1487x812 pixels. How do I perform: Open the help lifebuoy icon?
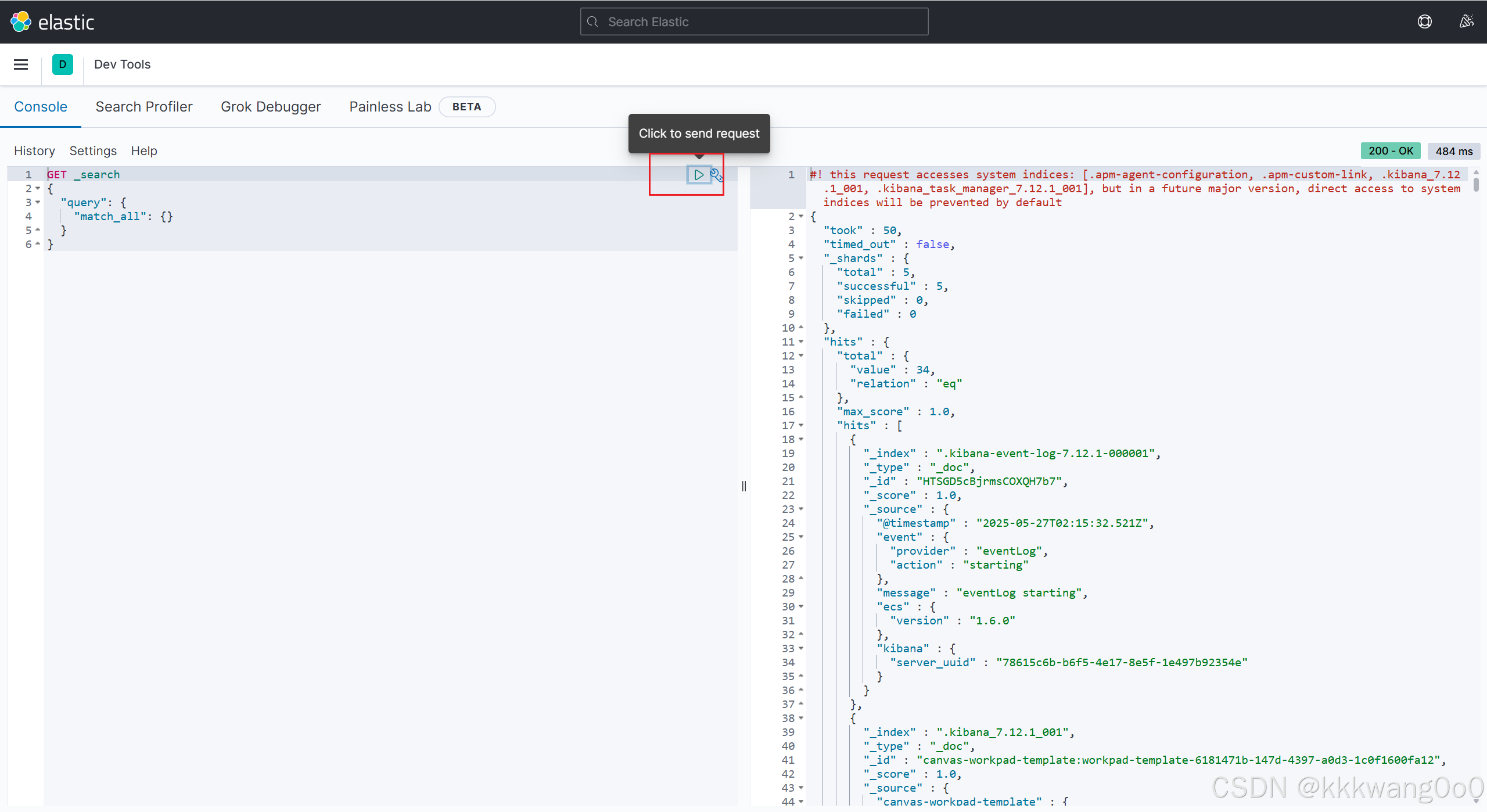point(1424,22)
